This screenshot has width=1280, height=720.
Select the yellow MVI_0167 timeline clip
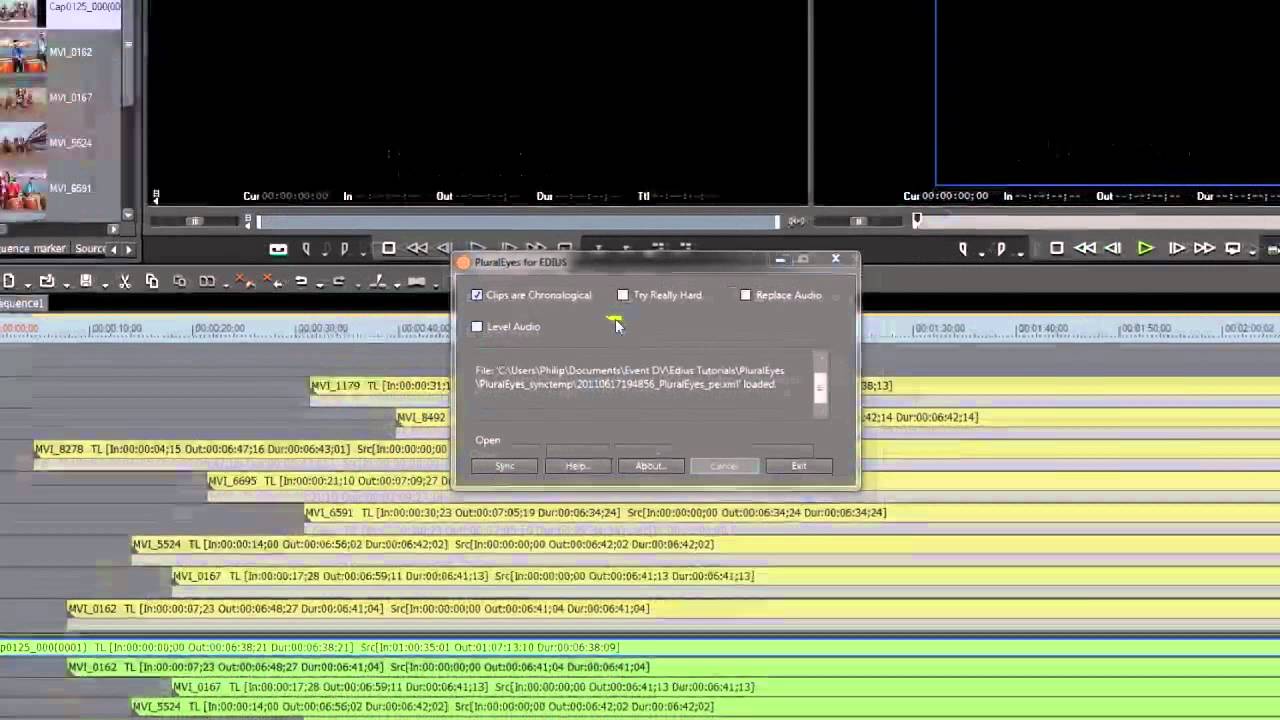[x=725, y=576]
